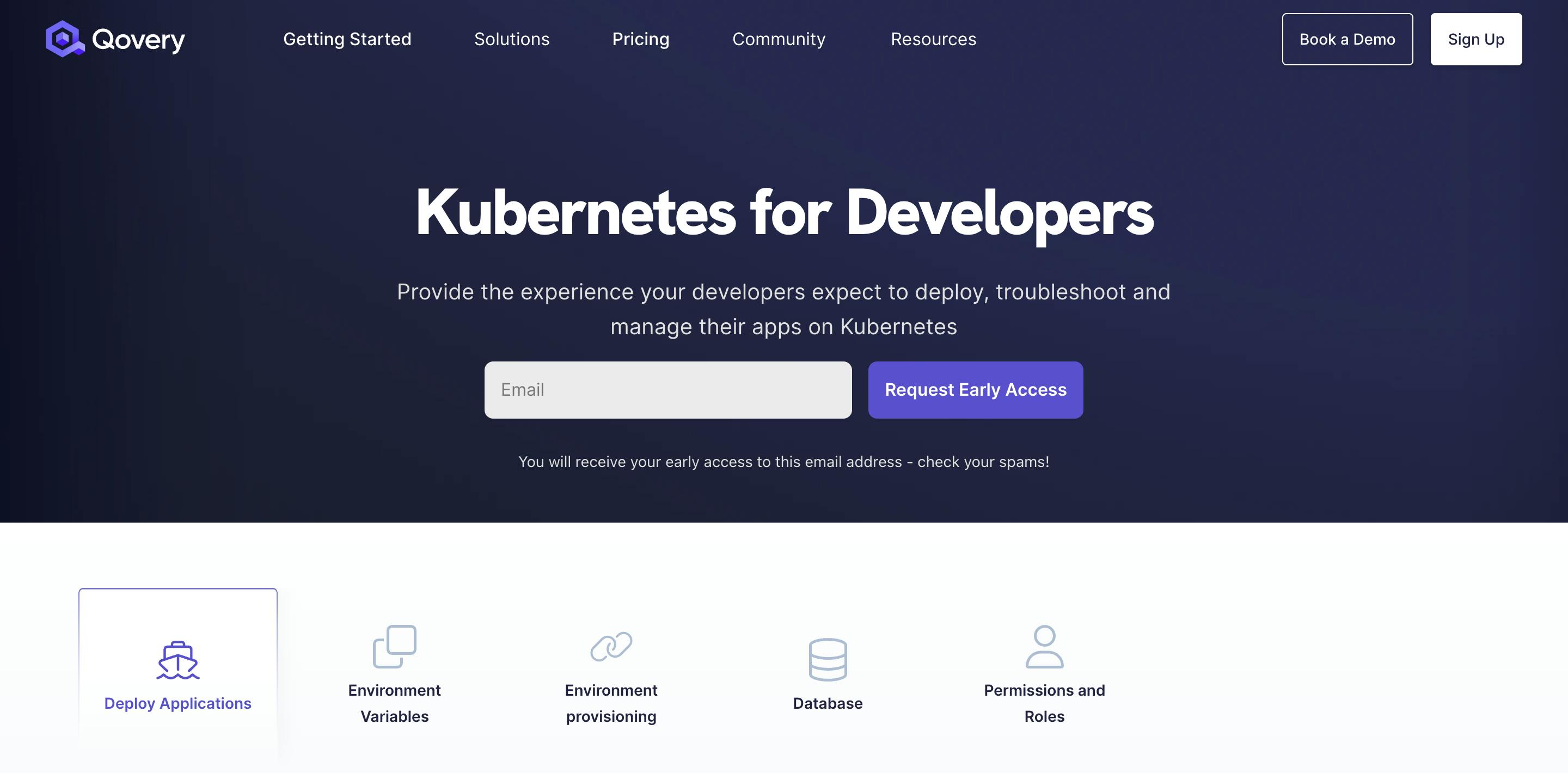
Task: Click the Qovery wordmark text
Action: (x=138, y=40)
